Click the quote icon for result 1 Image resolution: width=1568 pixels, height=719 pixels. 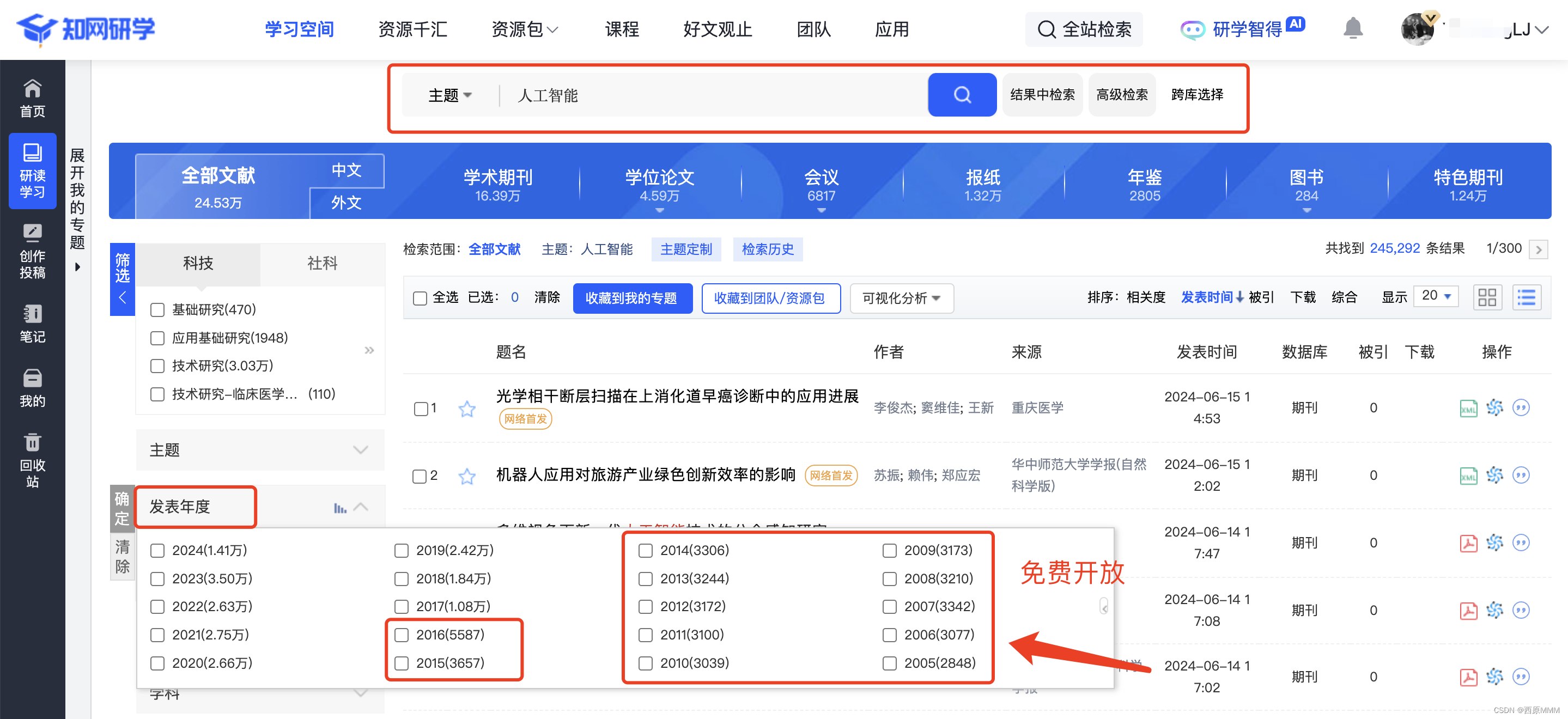coord(1521,407)
